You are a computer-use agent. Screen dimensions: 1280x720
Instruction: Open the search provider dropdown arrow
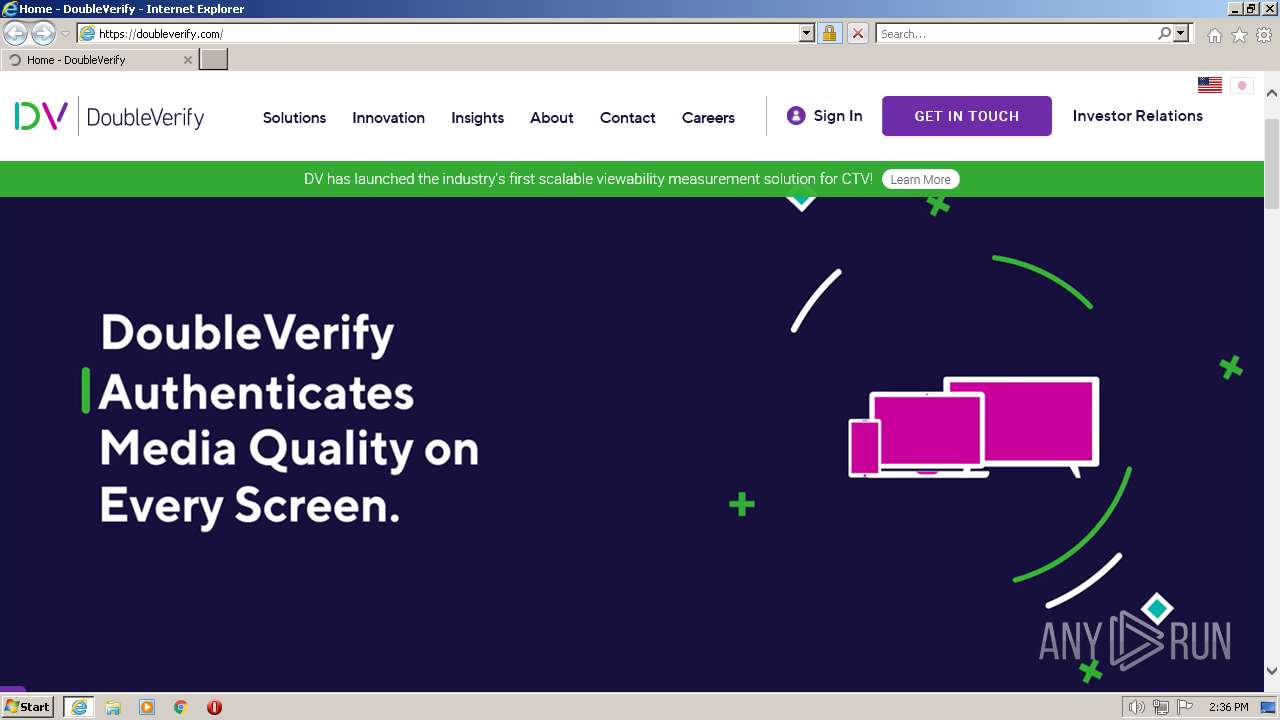tap(1181, 34)
